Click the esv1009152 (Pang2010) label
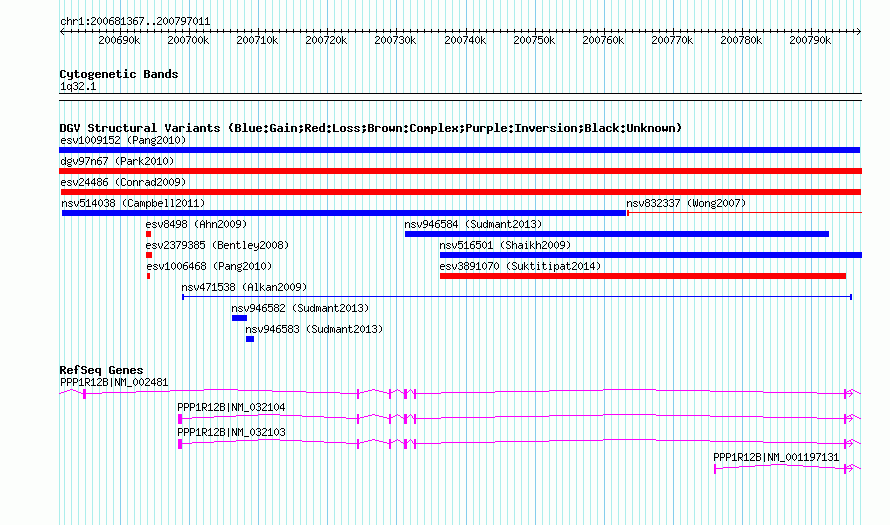 [x=123, y=140]
